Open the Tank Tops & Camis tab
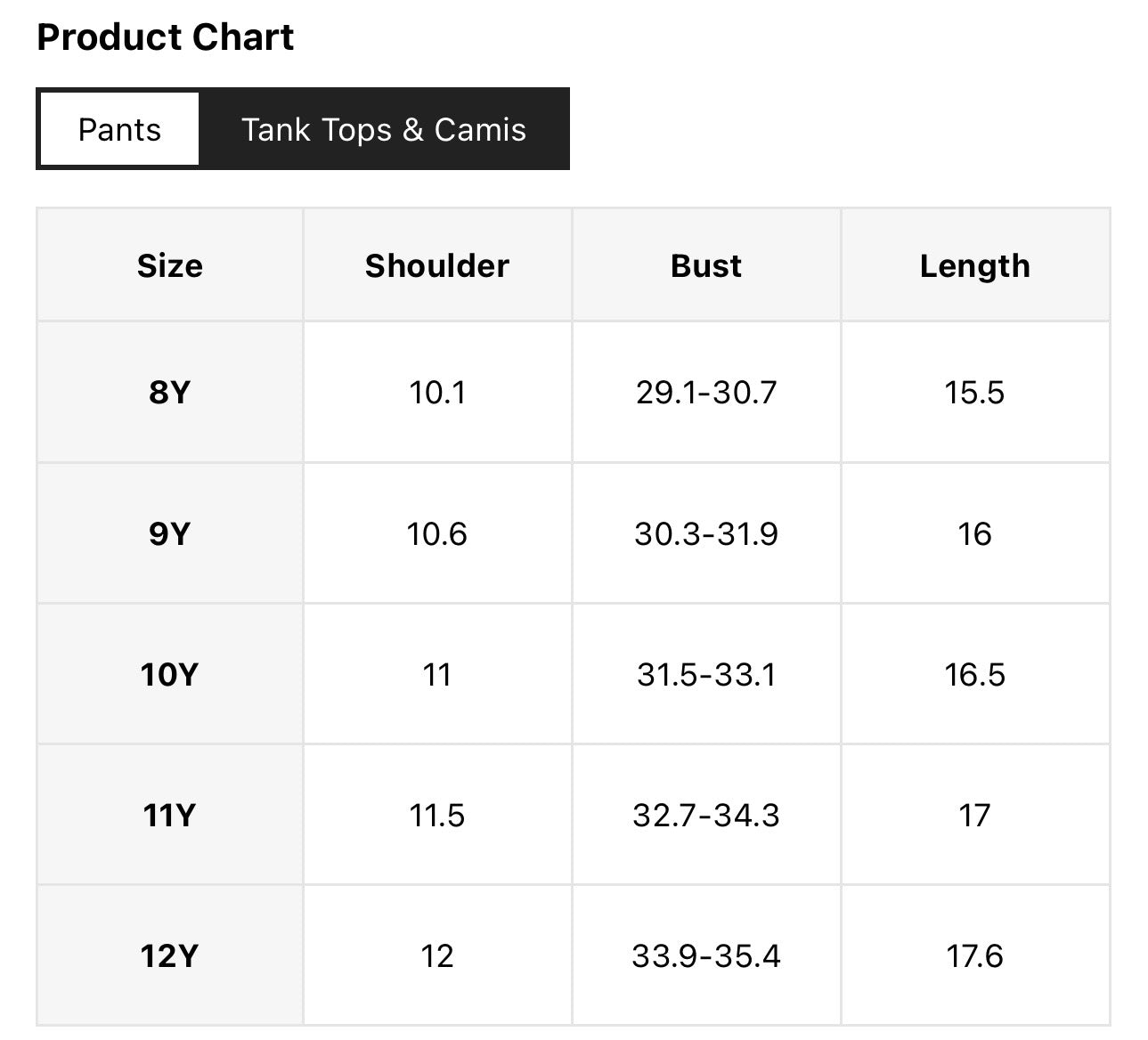The width and height of the screenshot is (1148, 1040). pos(384,129)
